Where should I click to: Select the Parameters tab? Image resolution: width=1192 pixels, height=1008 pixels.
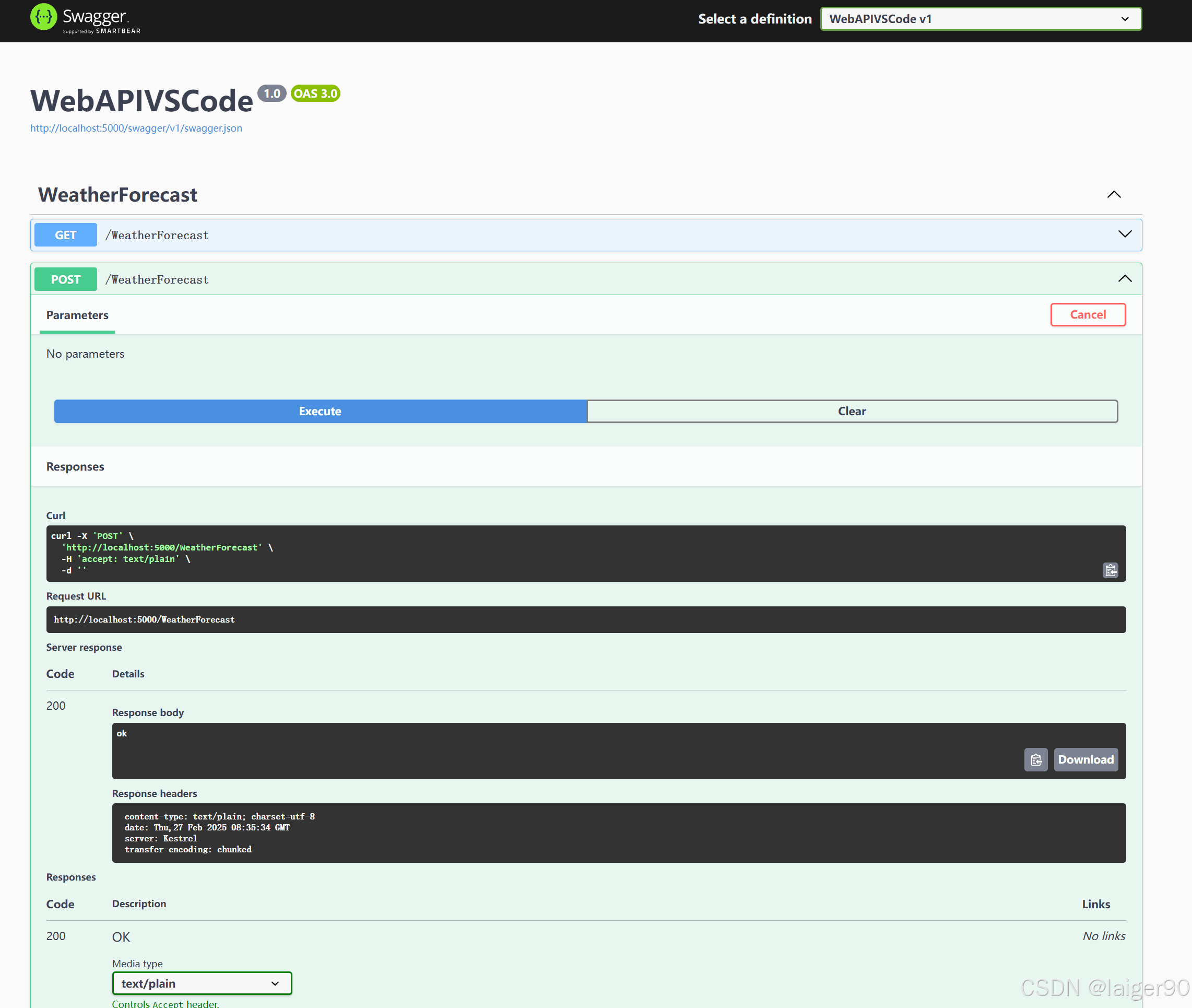click(x=77, y=315)
